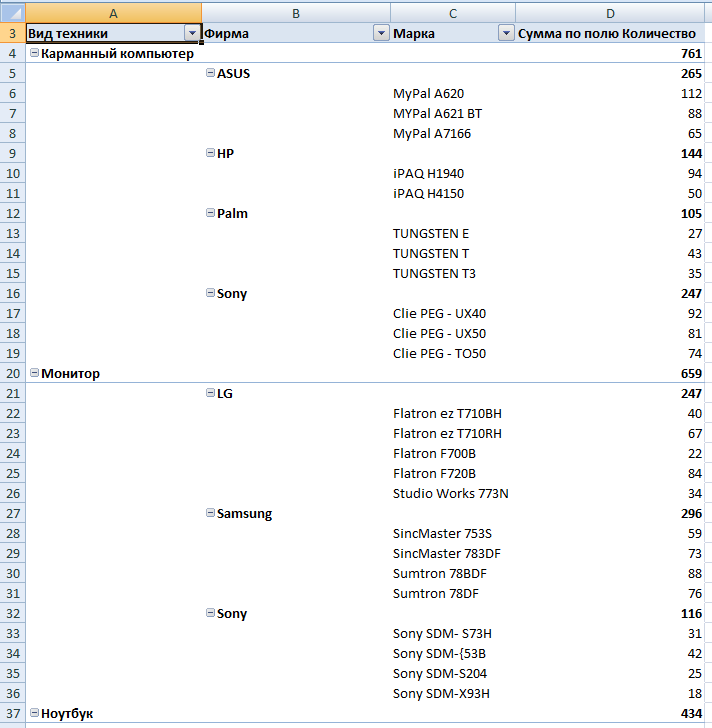This screenshot has height=728, width=712.
Task: Click the Clie PEG - TO50 cell
Action: coord(453,353)
